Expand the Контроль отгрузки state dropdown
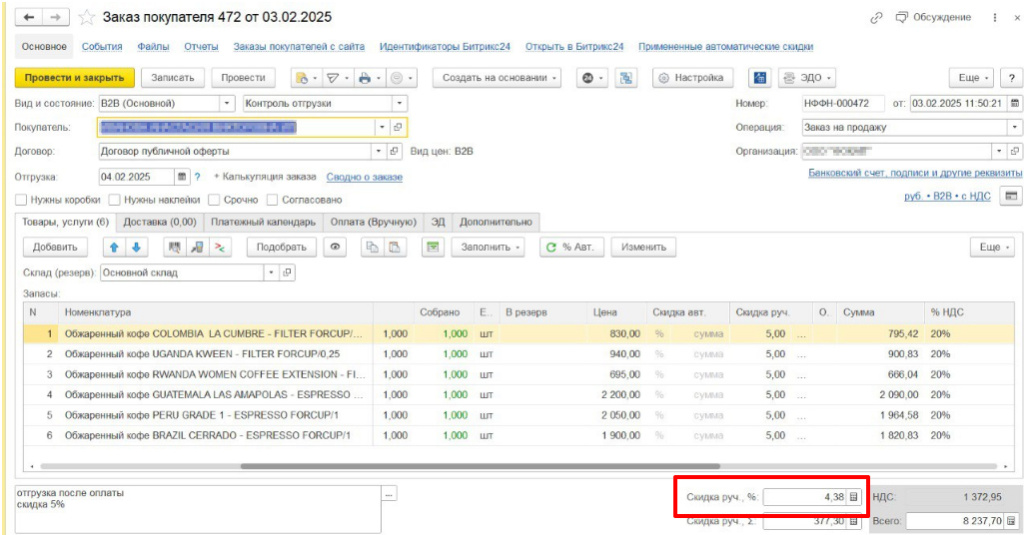 coord(399,103)
